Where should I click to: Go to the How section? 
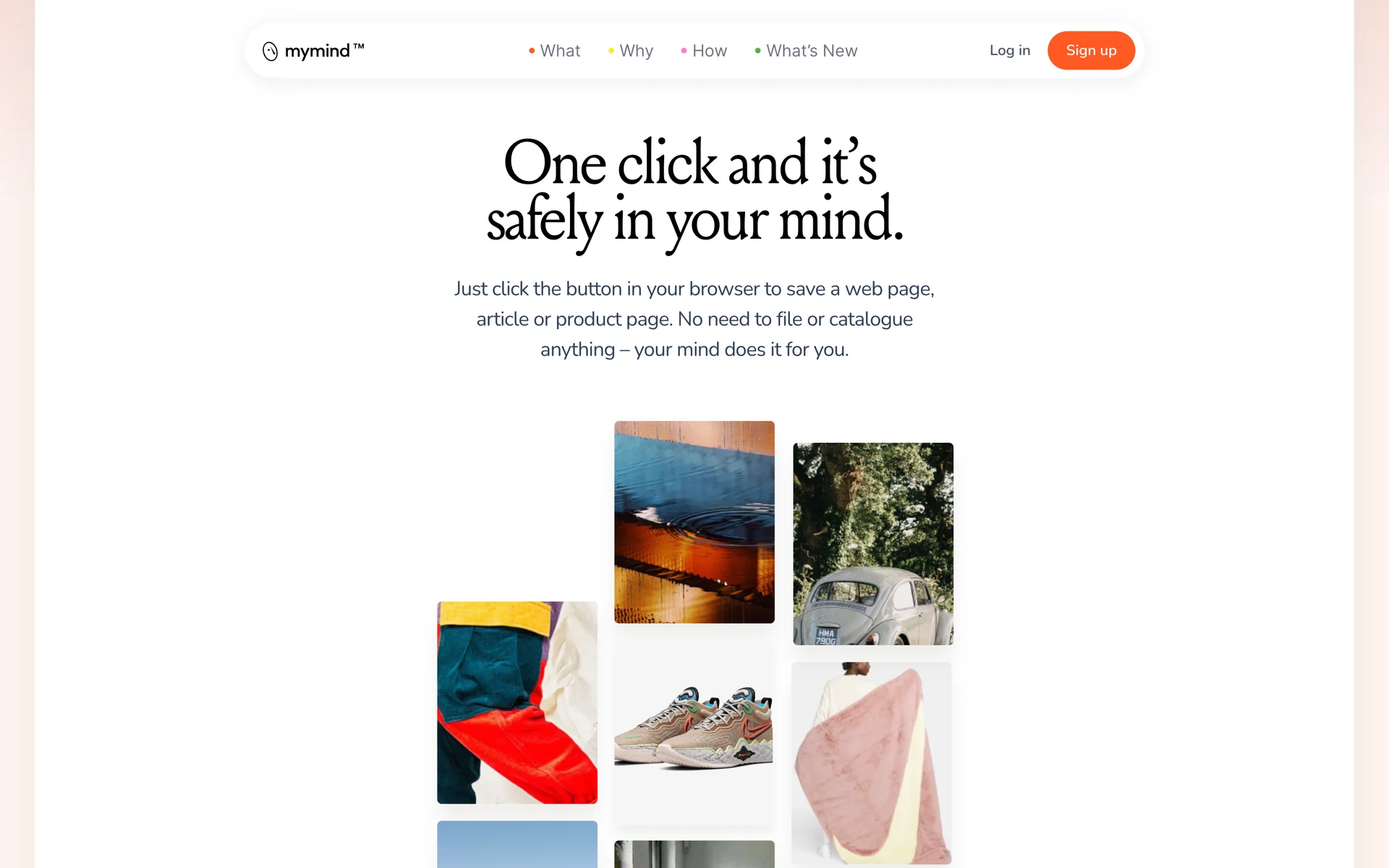(709, 51)
